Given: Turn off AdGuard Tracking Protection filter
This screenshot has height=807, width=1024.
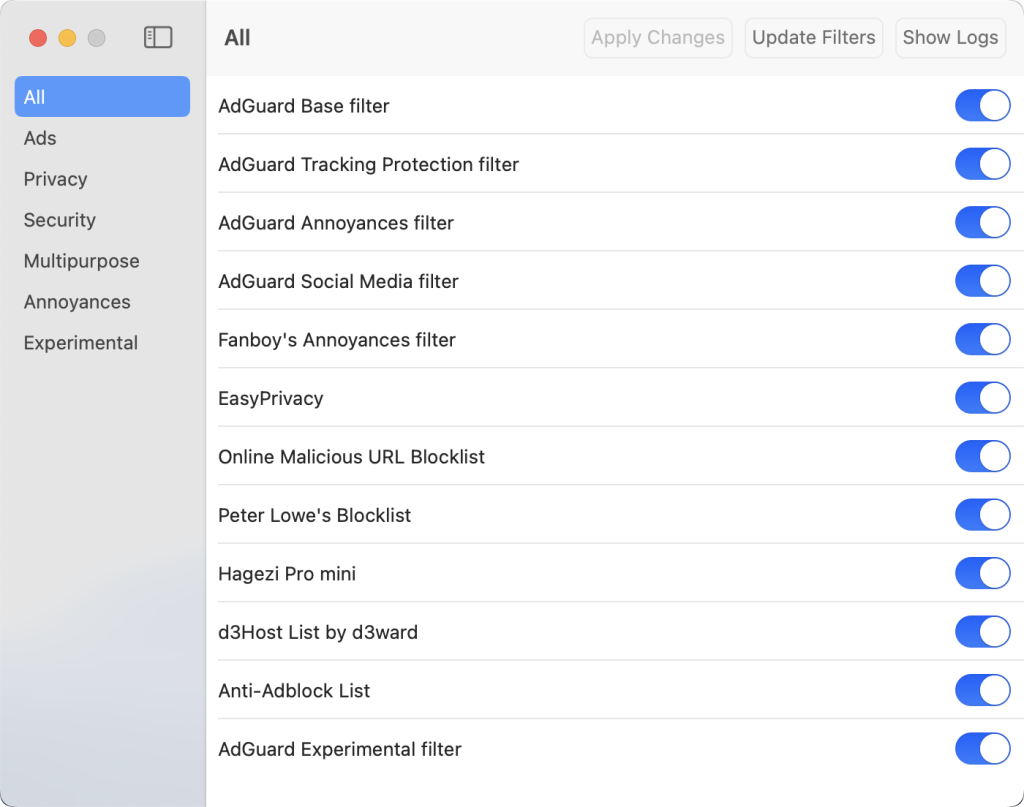Looking at the screenshot, I should [x=982, y=164].
